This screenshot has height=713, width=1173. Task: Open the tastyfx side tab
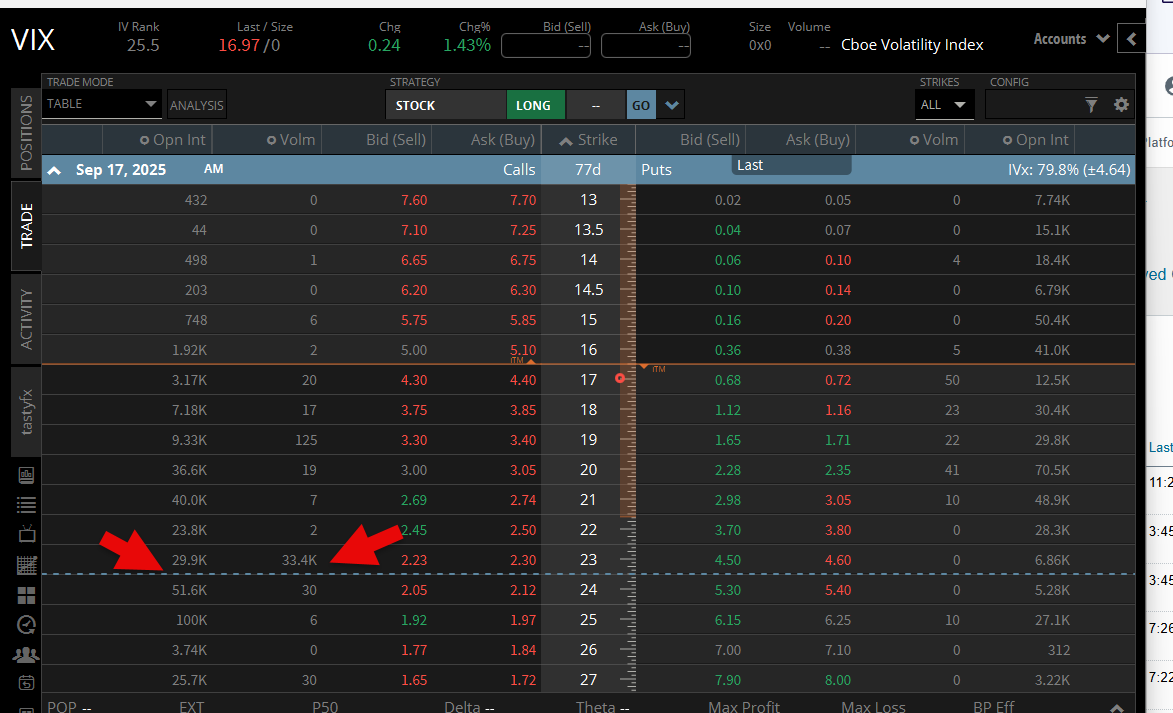[x=26, y=411]
